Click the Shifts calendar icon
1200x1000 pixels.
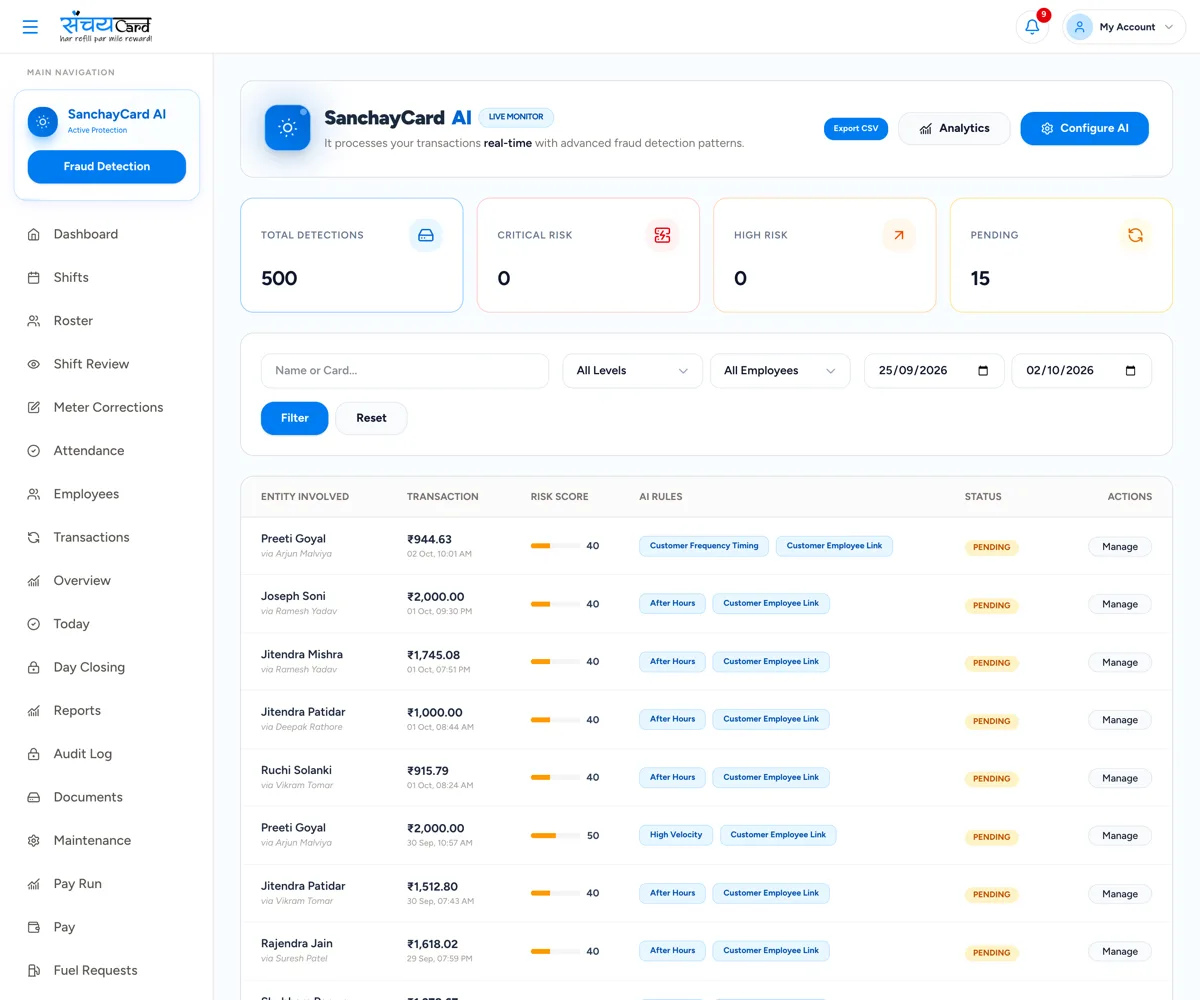(33, 278)
